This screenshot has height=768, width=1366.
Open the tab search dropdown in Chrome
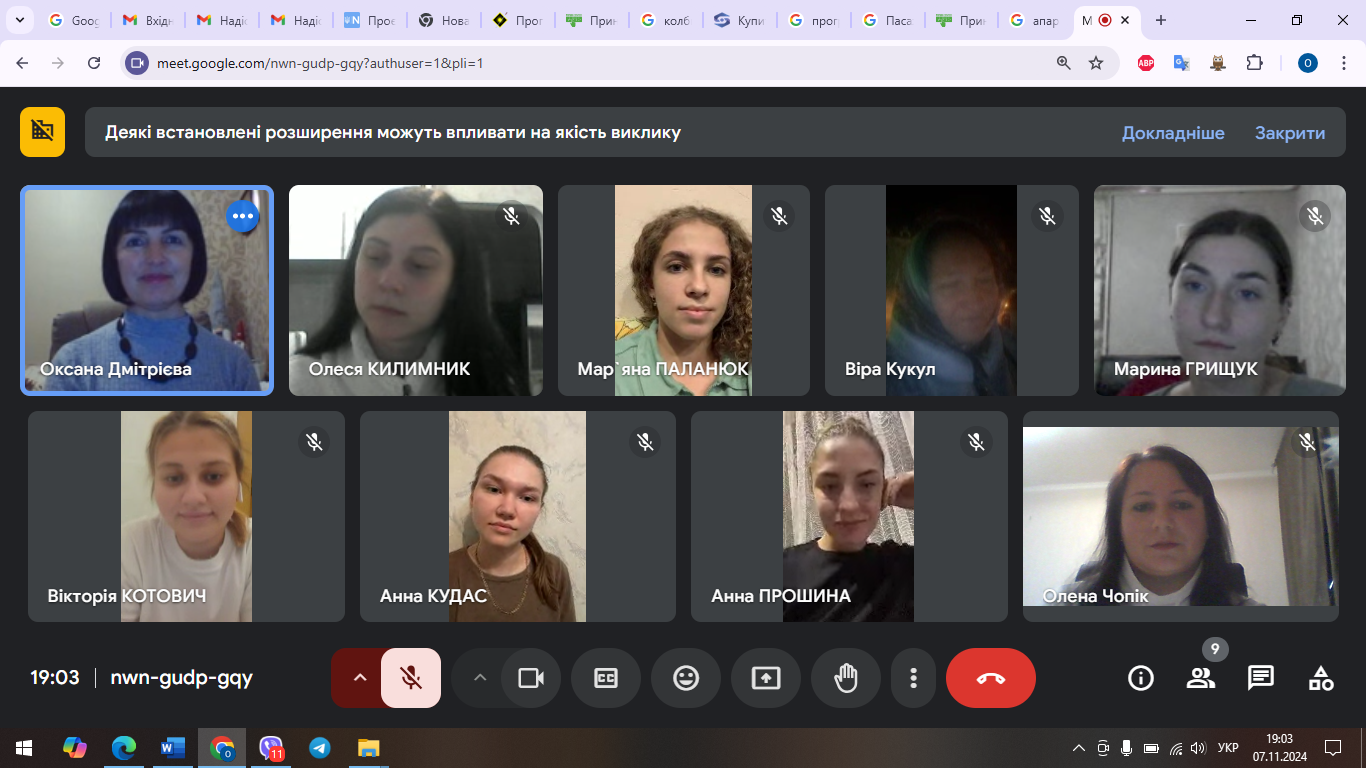point(18,20)
